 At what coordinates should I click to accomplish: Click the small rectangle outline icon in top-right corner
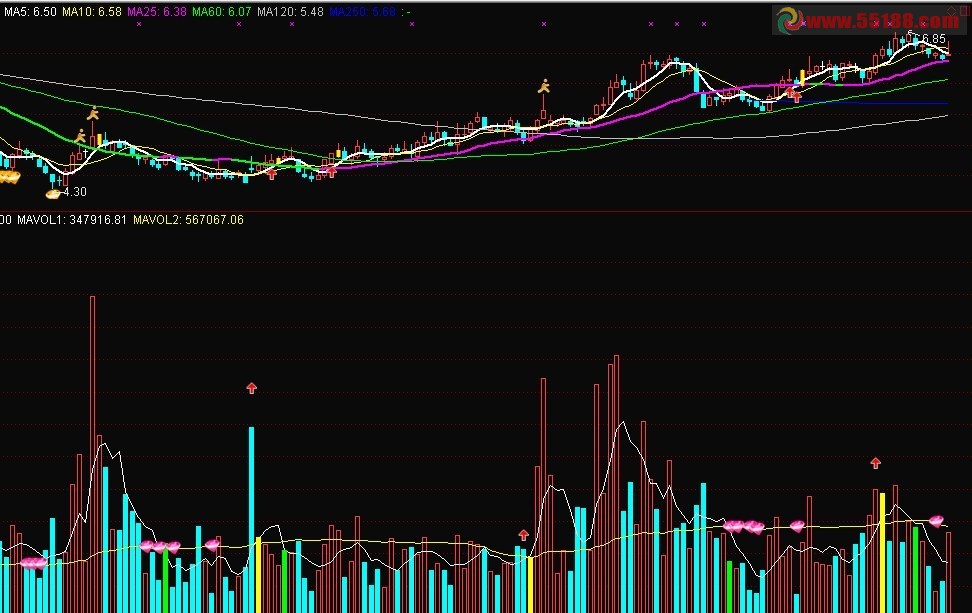[x=965, y=11]
